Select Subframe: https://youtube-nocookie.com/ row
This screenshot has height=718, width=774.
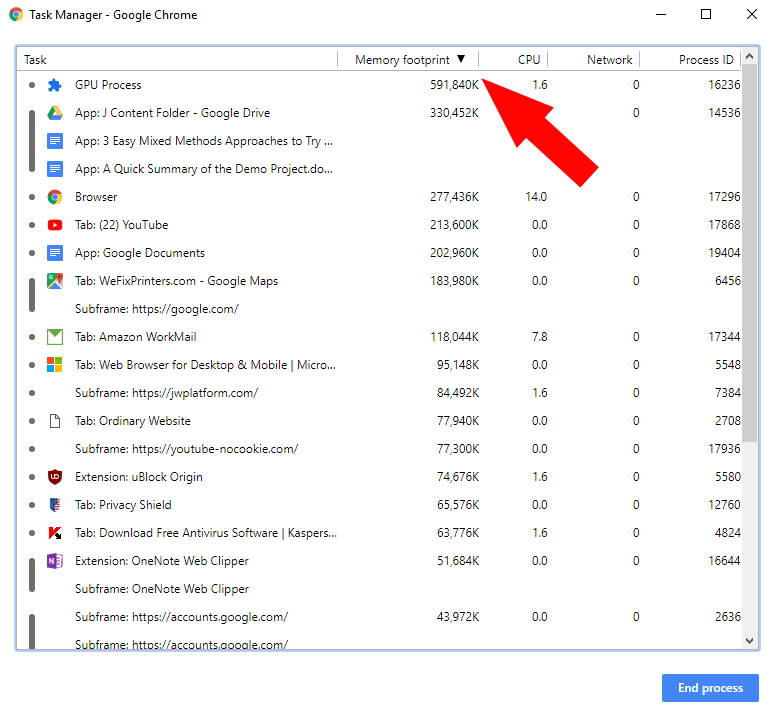tap(379, 449)
